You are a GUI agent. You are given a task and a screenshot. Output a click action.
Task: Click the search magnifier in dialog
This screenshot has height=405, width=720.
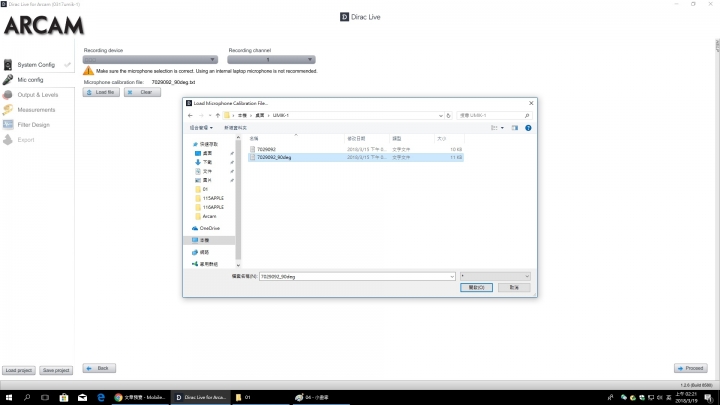(x=527, y=115)
